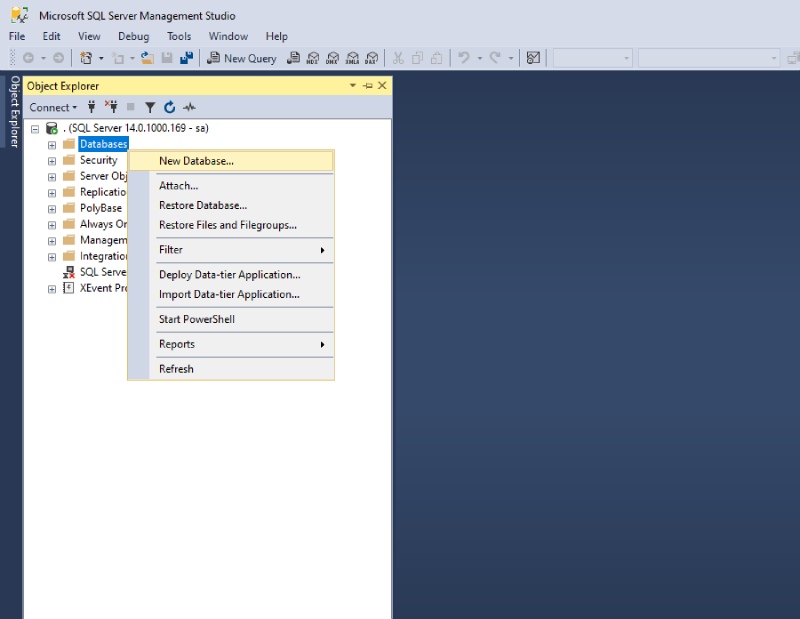Click Start PowerShell in context menu
The image size is (800, 619).
click(197, 319)
